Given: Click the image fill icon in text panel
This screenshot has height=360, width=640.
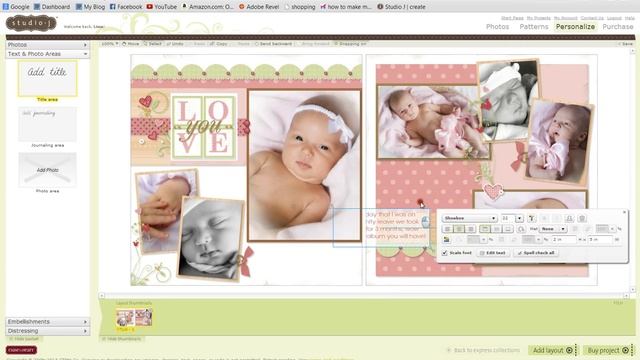Looking at the screenshot, I should (447, 240).
